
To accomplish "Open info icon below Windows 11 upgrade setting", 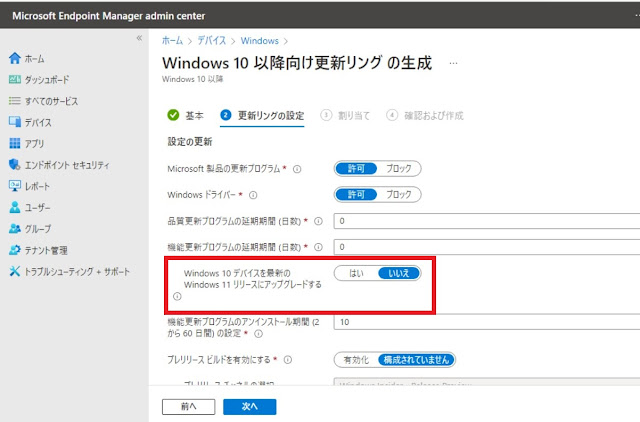I will pos(177,296).
